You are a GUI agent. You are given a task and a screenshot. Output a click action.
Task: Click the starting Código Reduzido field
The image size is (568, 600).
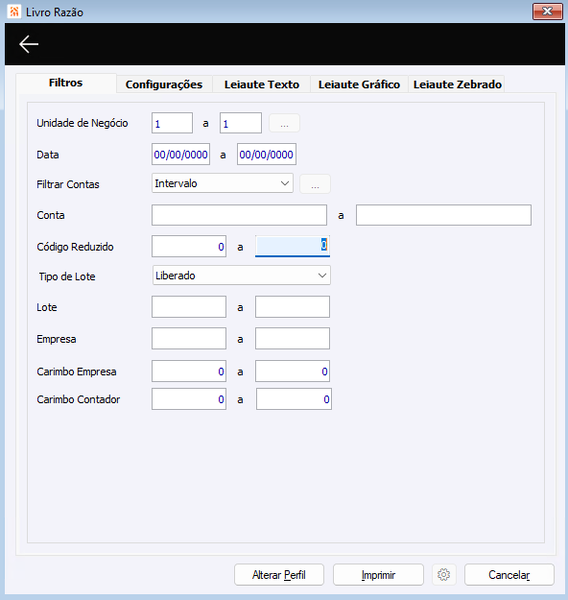click(189, 246)
